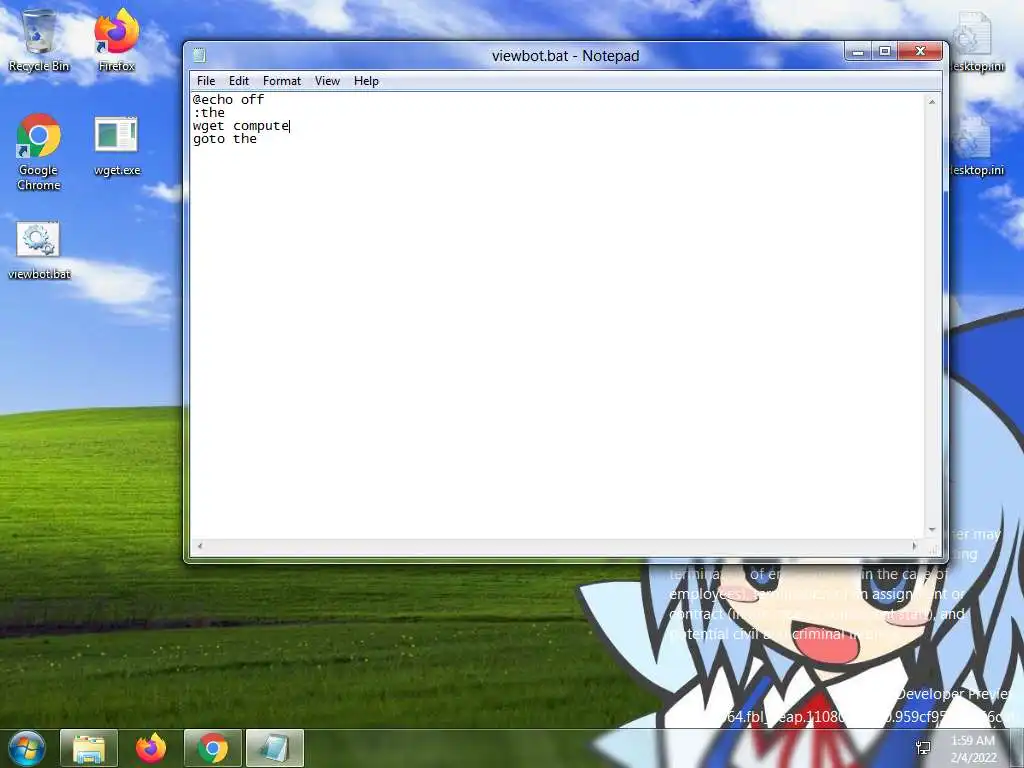Close the viewbot.bat Notepad window
1024x768 pixels.
[920, 51]
